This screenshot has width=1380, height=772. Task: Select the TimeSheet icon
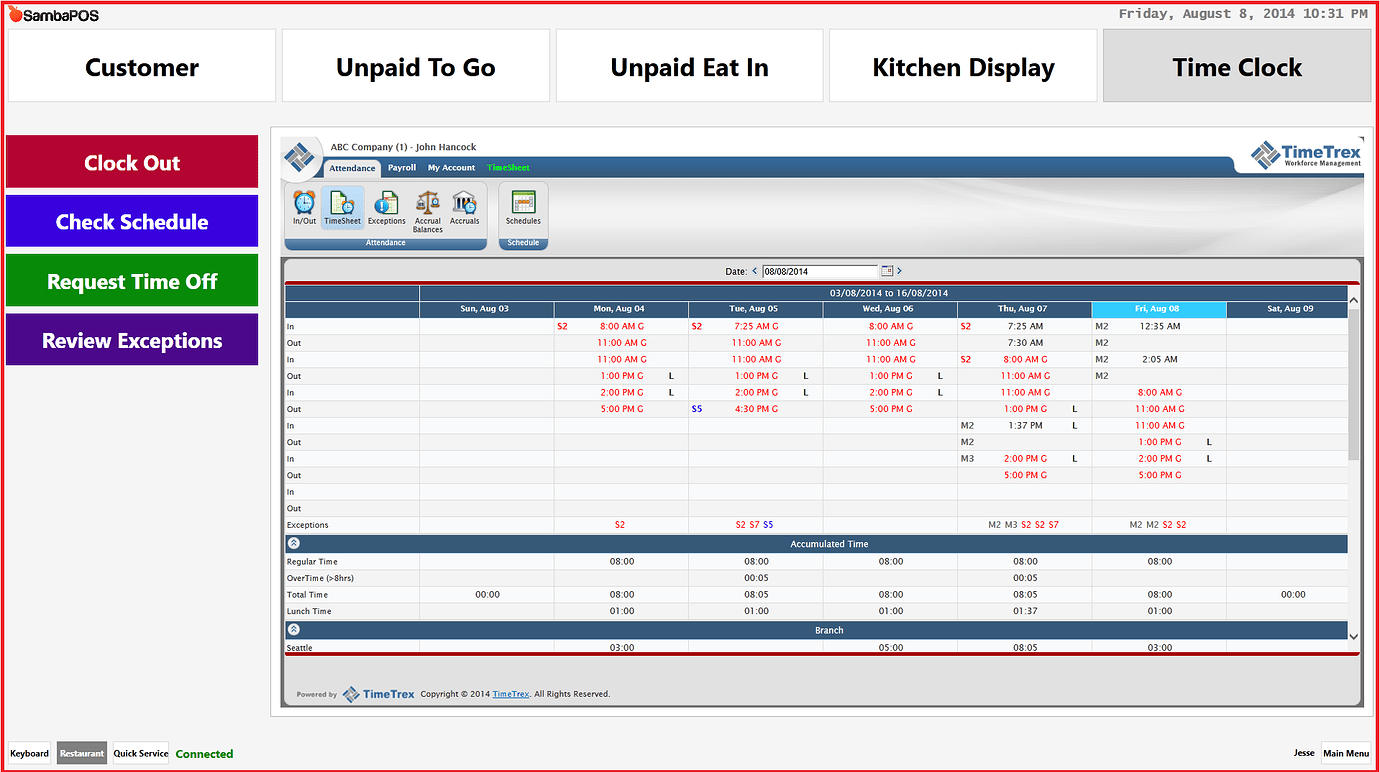(x=342, y=207)
